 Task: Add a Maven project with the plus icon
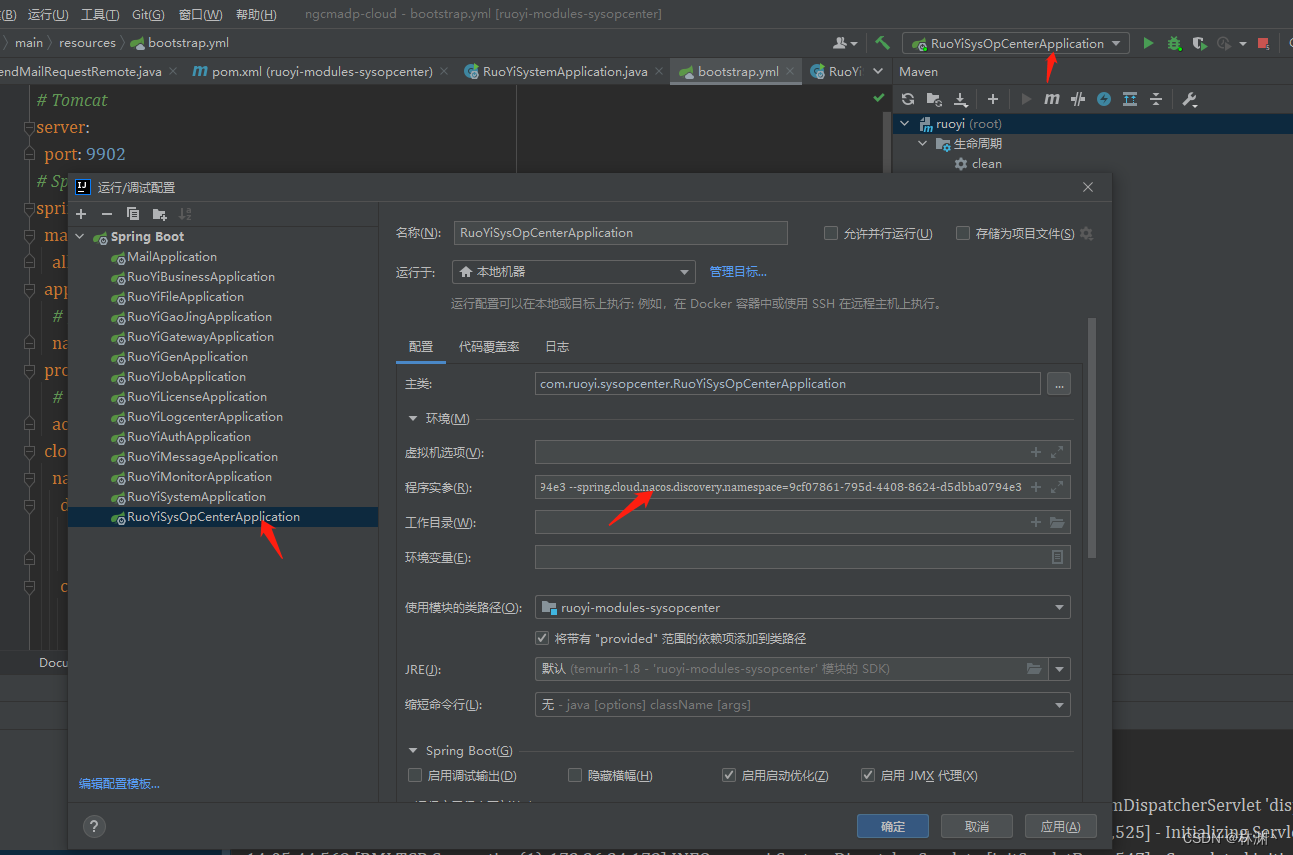[993, 99]
